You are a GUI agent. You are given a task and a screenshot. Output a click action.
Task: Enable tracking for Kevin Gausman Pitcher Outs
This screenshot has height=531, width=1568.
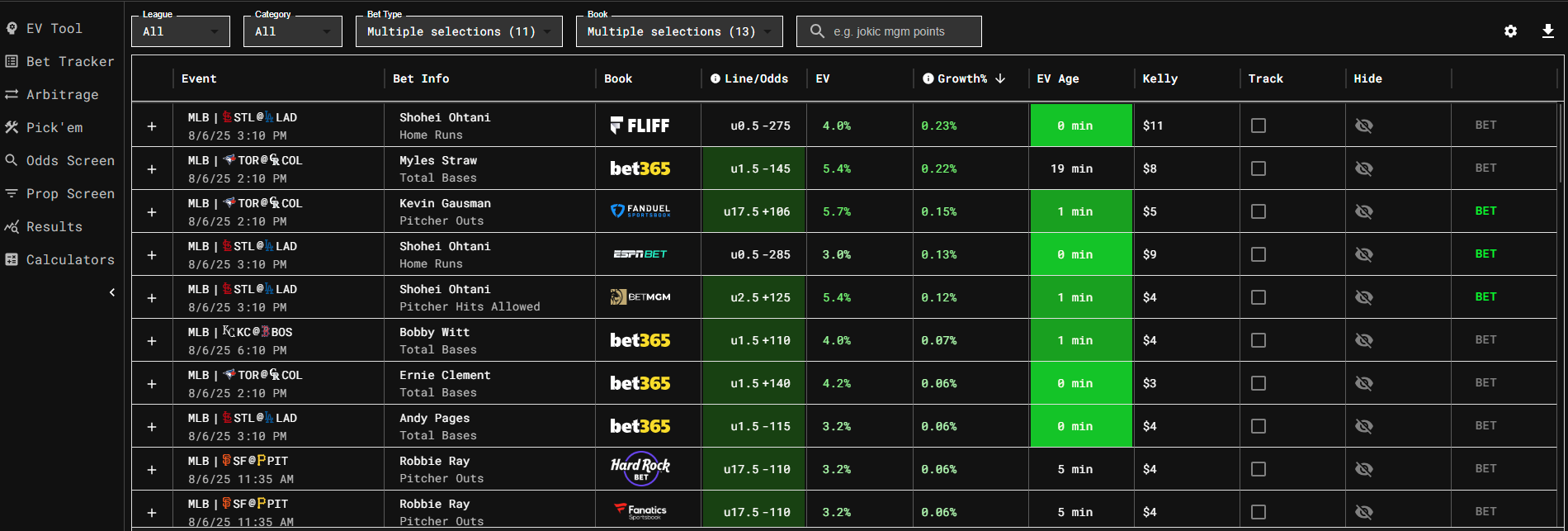tap(1258, 211)
